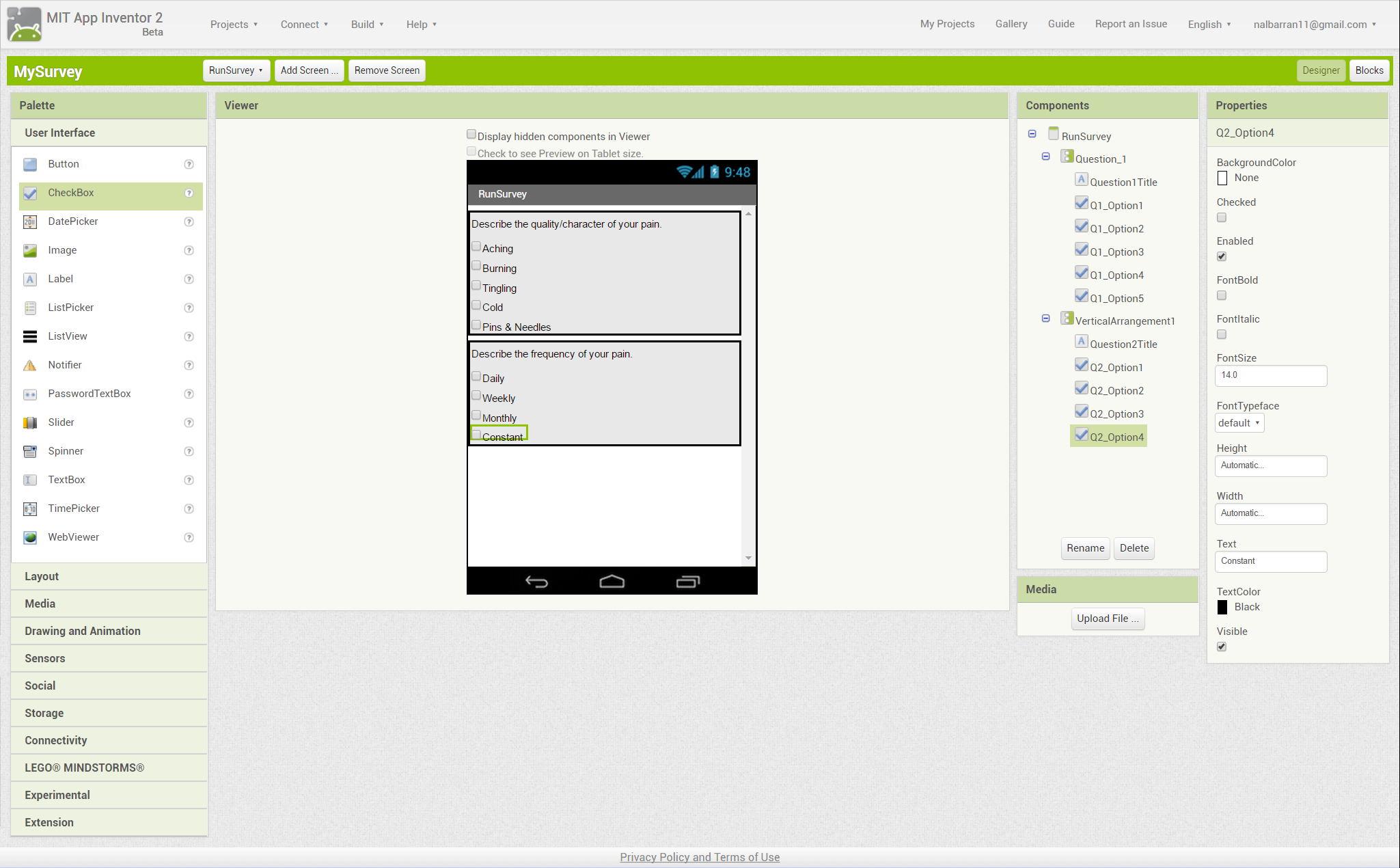
Task: Select the CheckBox palette icon
Action: coord(30,193)
